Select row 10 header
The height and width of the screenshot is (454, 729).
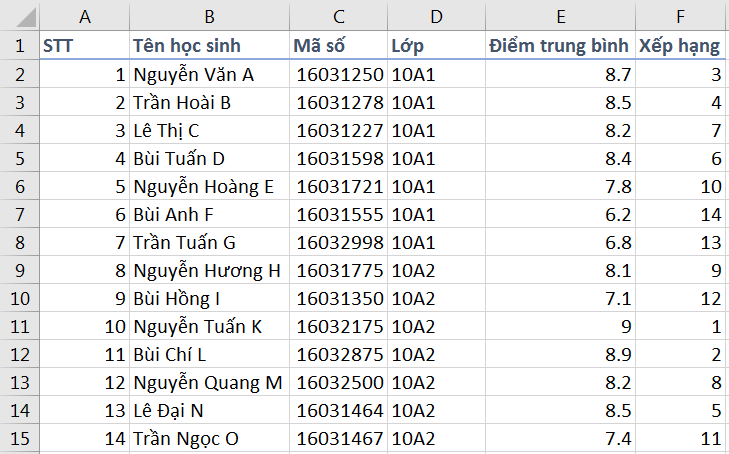[20, 298]
